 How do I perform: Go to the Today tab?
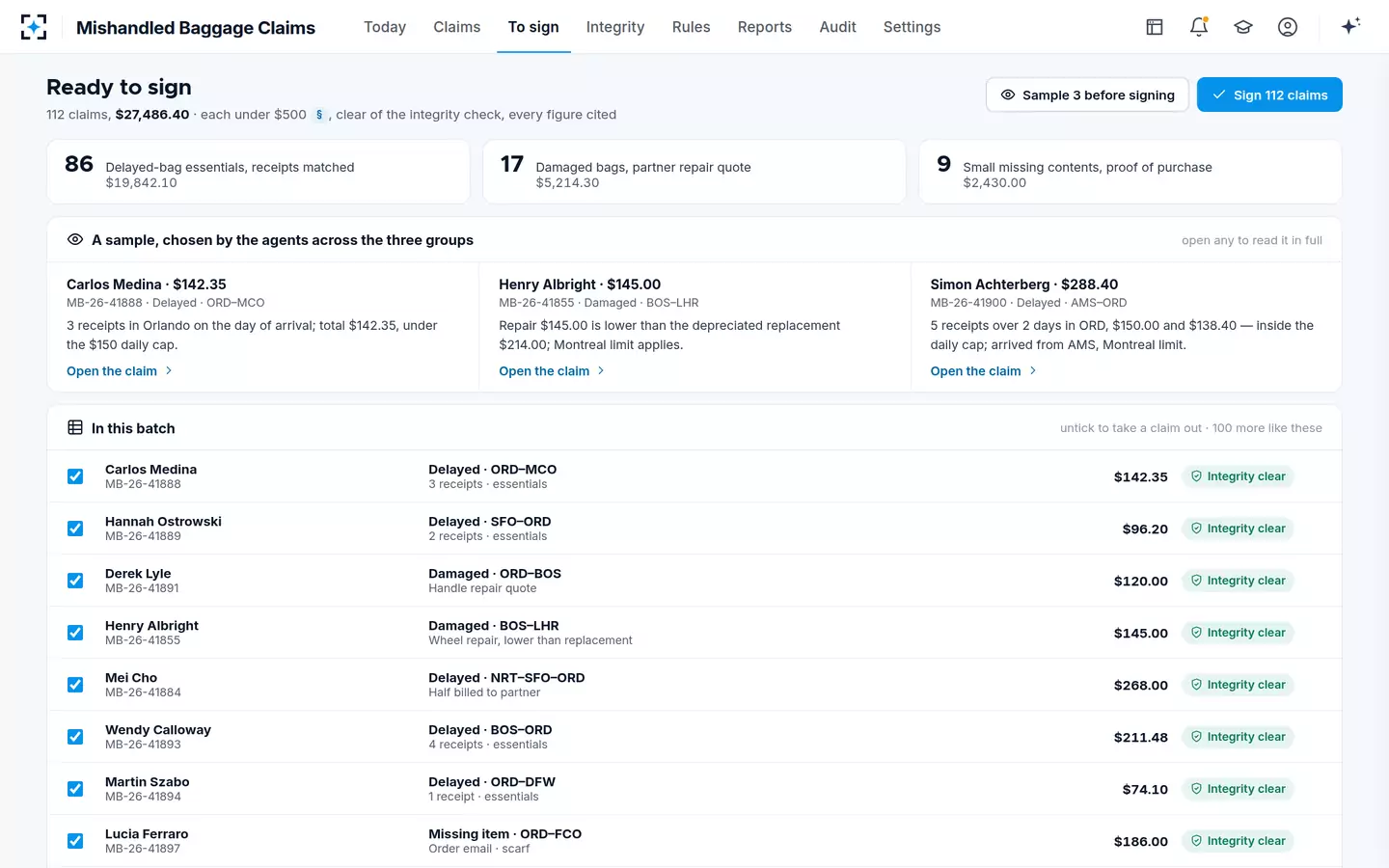point(385,27)
